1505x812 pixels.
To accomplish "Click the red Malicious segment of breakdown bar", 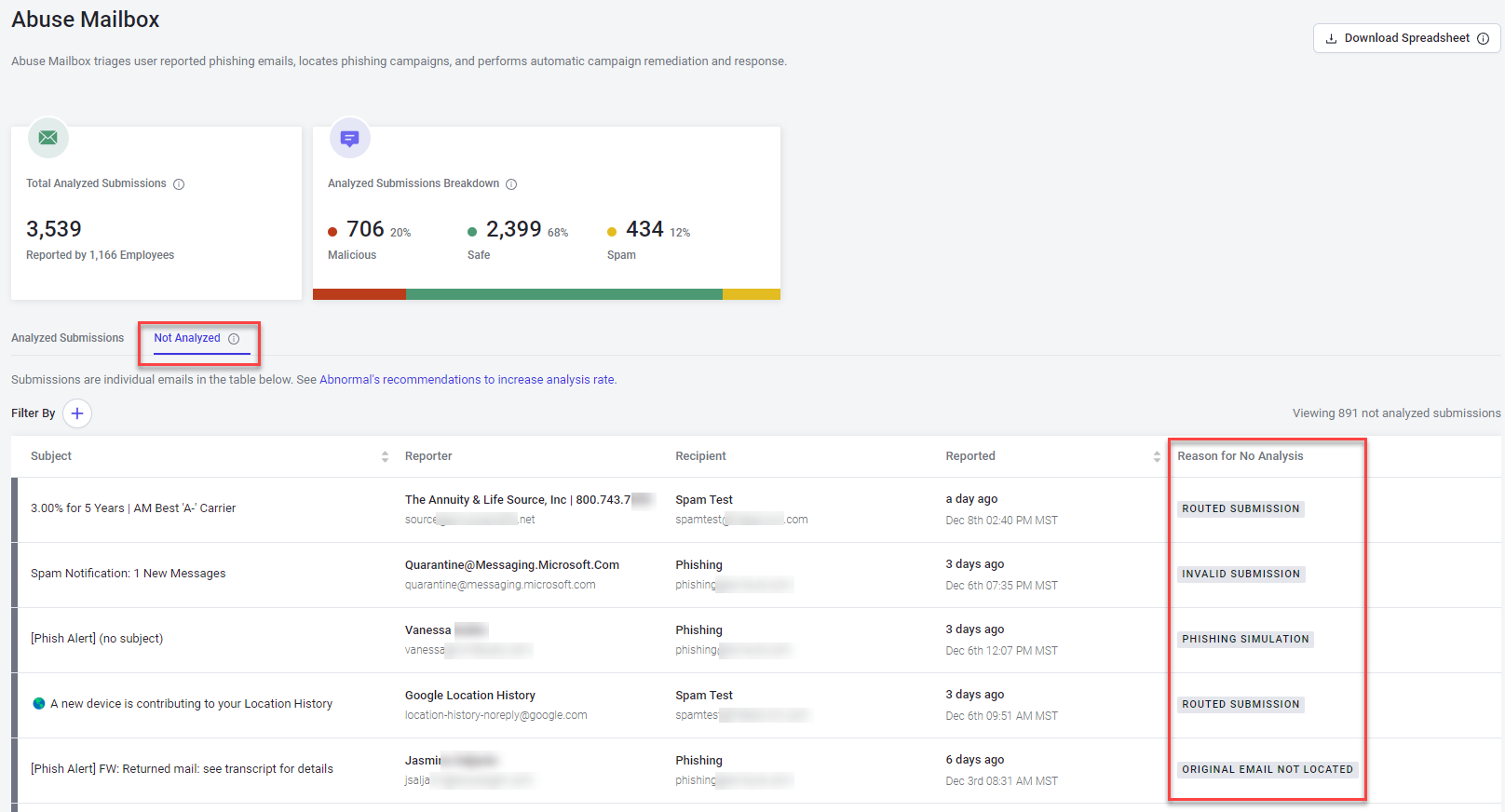I will 359,294.
